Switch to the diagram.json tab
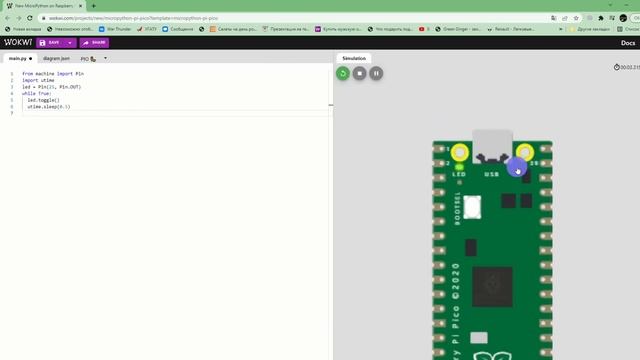This screenshot has width=640, height=360. click(x=56, y=58)
